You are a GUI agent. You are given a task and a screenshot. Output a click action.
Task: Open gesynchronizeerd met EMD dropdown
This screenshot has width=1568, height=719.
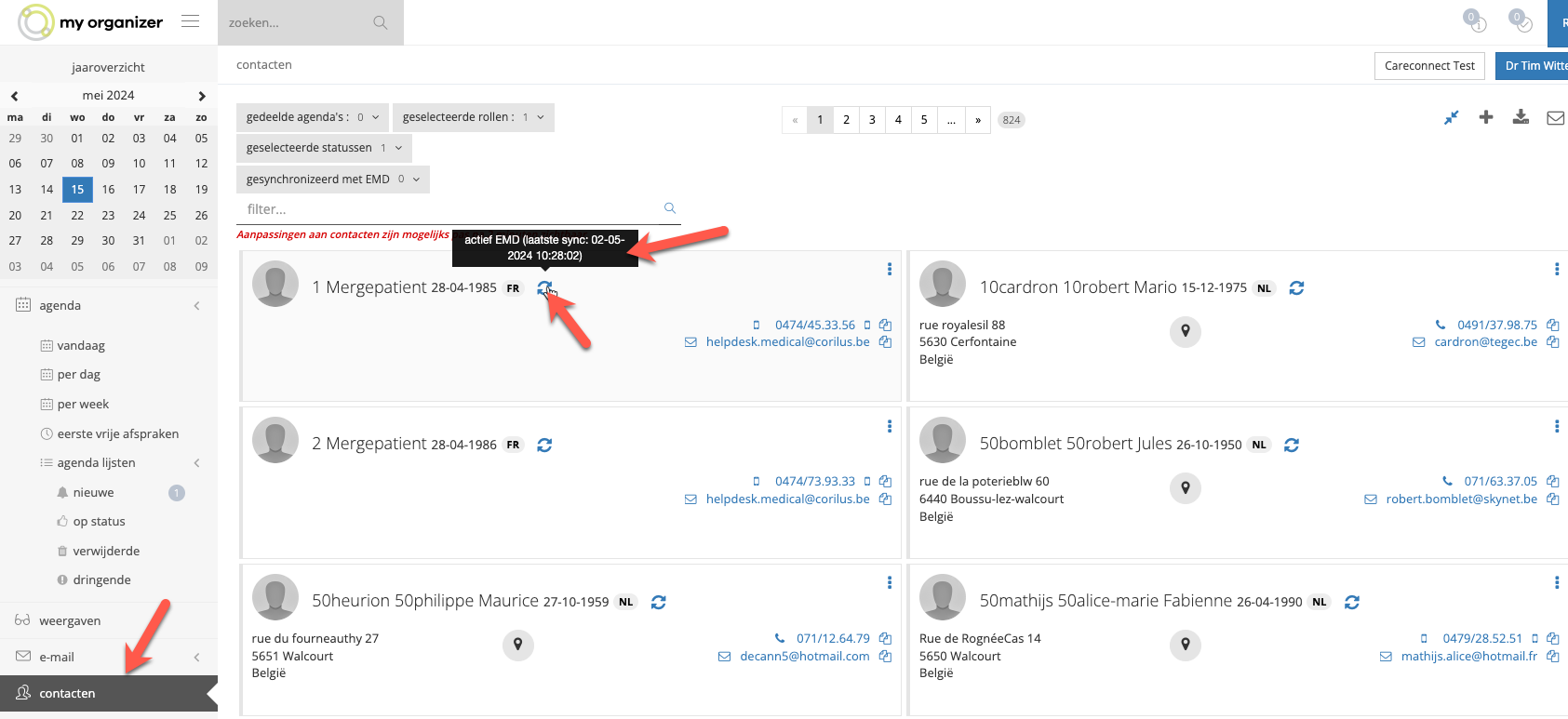click(333, 180)
